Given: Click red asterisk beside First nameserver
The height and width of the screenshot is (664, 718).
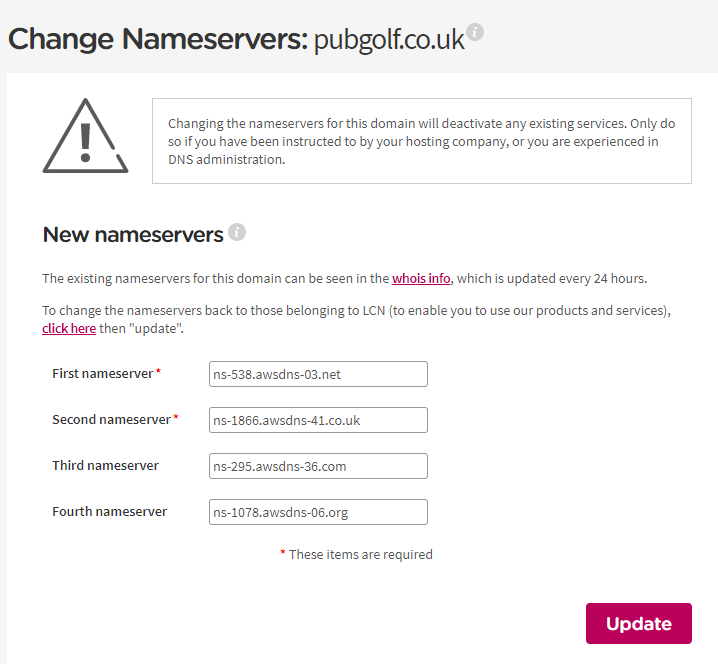Looking at the screenshot, I should pos(158,370).
